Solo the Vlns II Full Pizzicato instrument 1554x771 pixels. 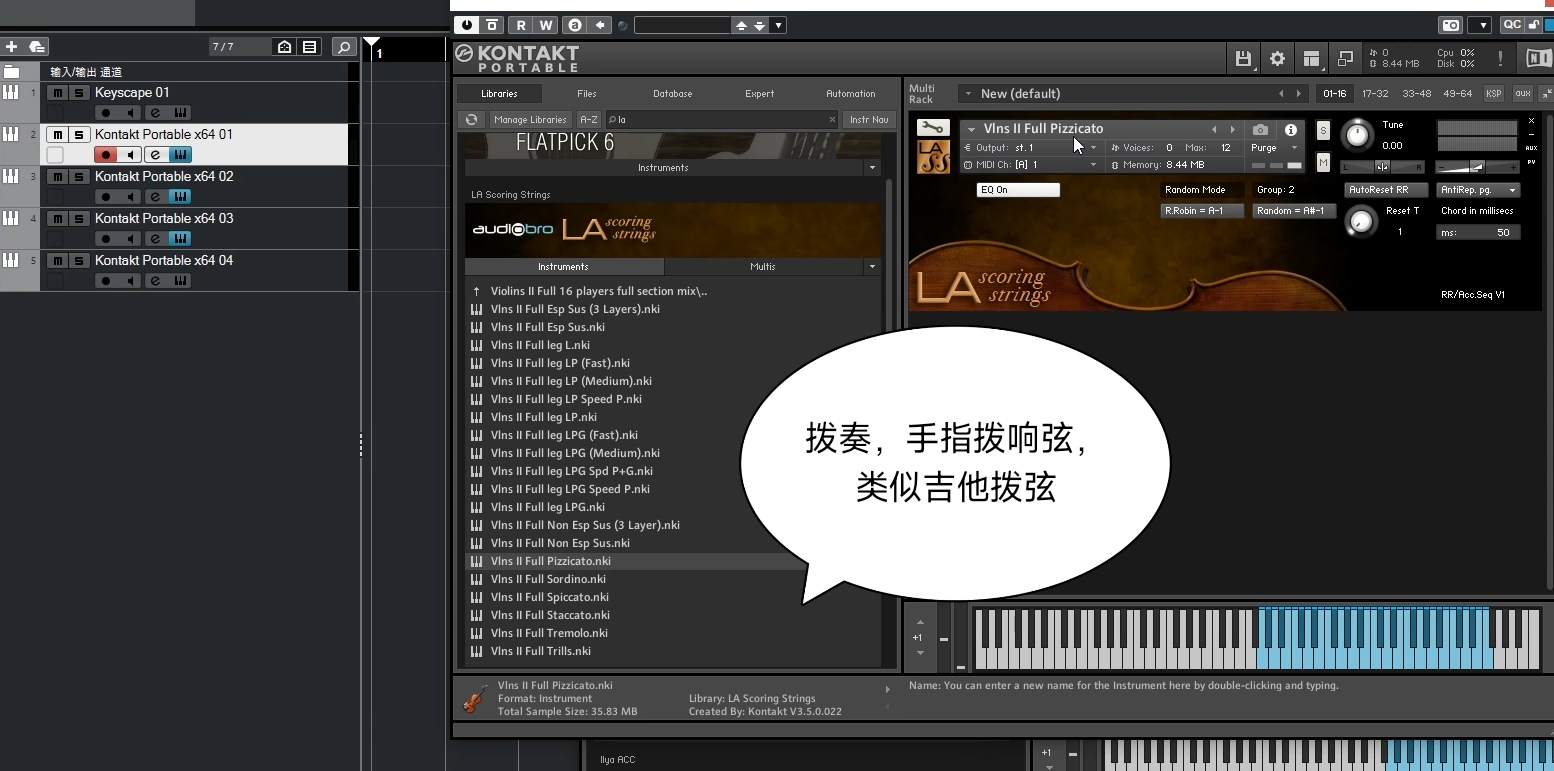click(x=1323, y=130)
